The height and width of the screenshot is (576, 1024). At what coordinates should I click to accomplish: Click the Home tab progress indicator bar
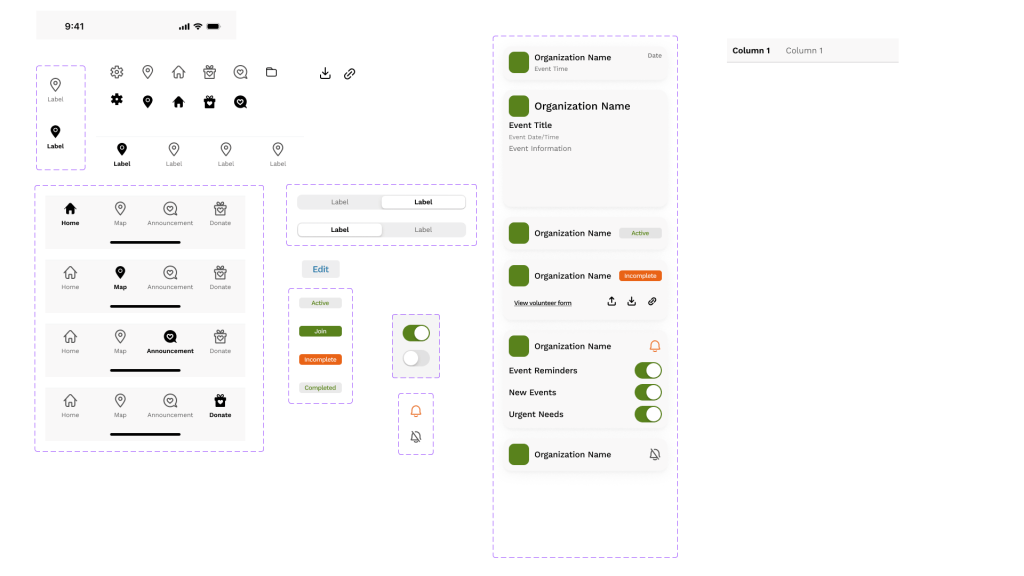pyautogui.click(x=145, y=240)
